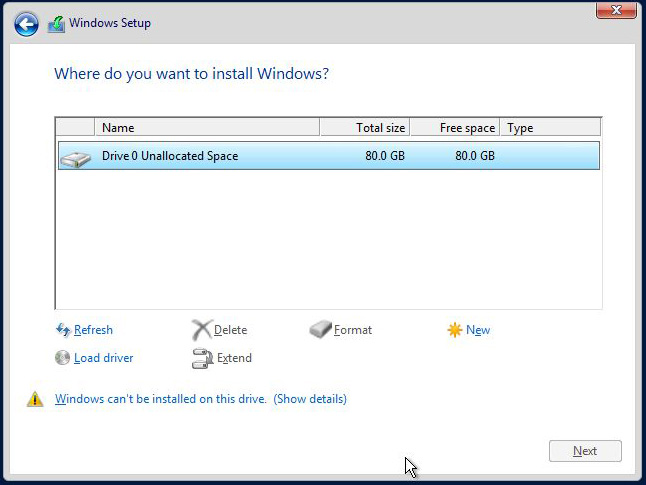Viewport: 646px width, 485px height.
Task: Select the Drive 0 Unallocated Space row
Action: point(328,156)
